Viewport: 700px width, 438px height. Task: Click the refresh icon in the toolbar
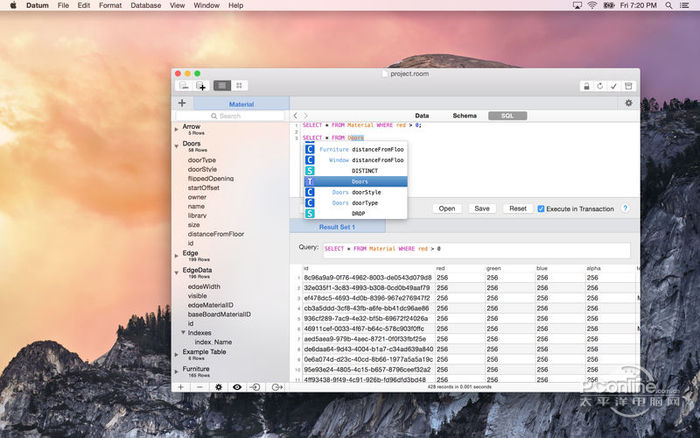[600, 86]
